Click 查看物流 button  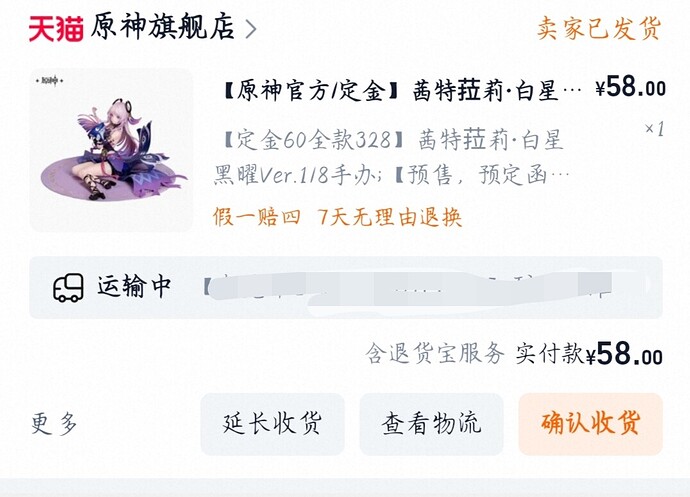(431, 424)
